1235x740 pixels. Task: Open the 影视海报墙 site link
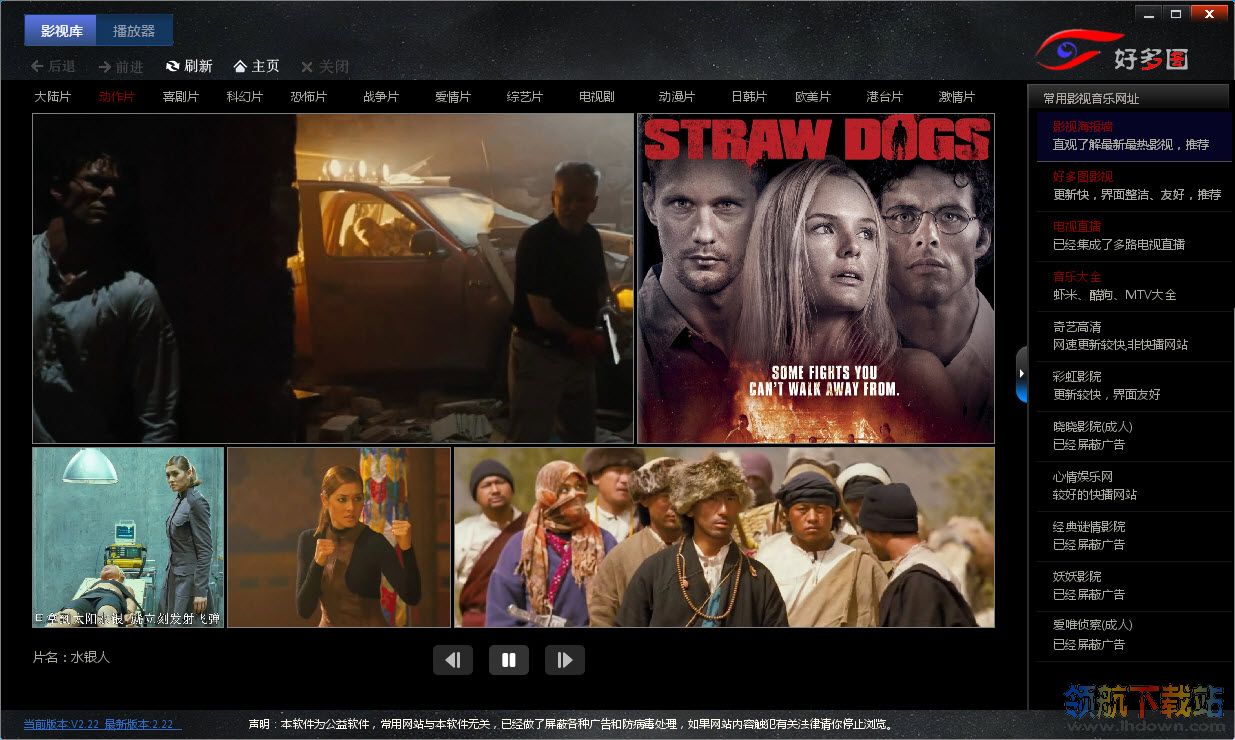pos(1134,136)
